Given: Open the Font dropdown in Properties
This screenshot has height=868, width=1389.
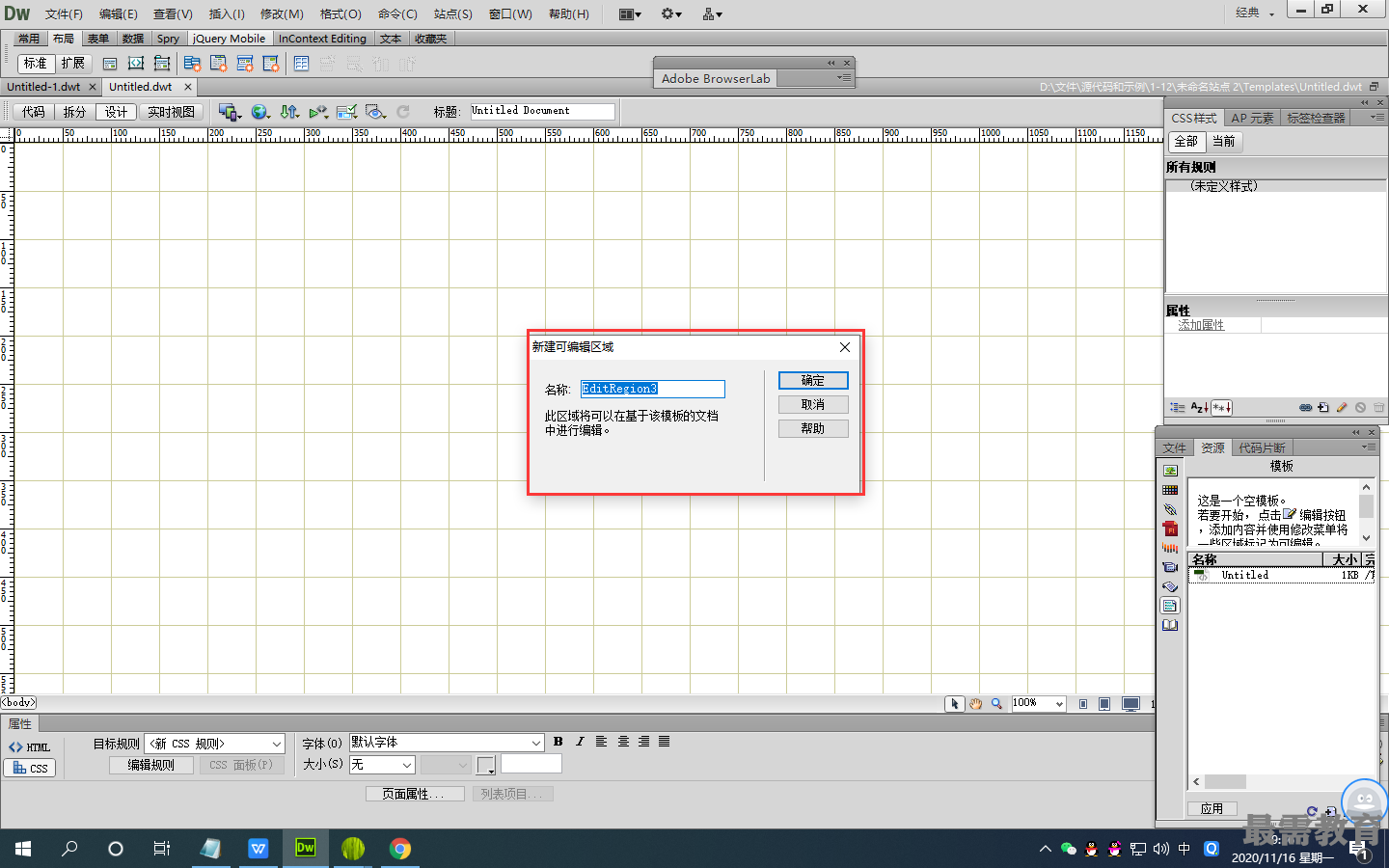Looking at the screenshot, I should coord(447,743).
